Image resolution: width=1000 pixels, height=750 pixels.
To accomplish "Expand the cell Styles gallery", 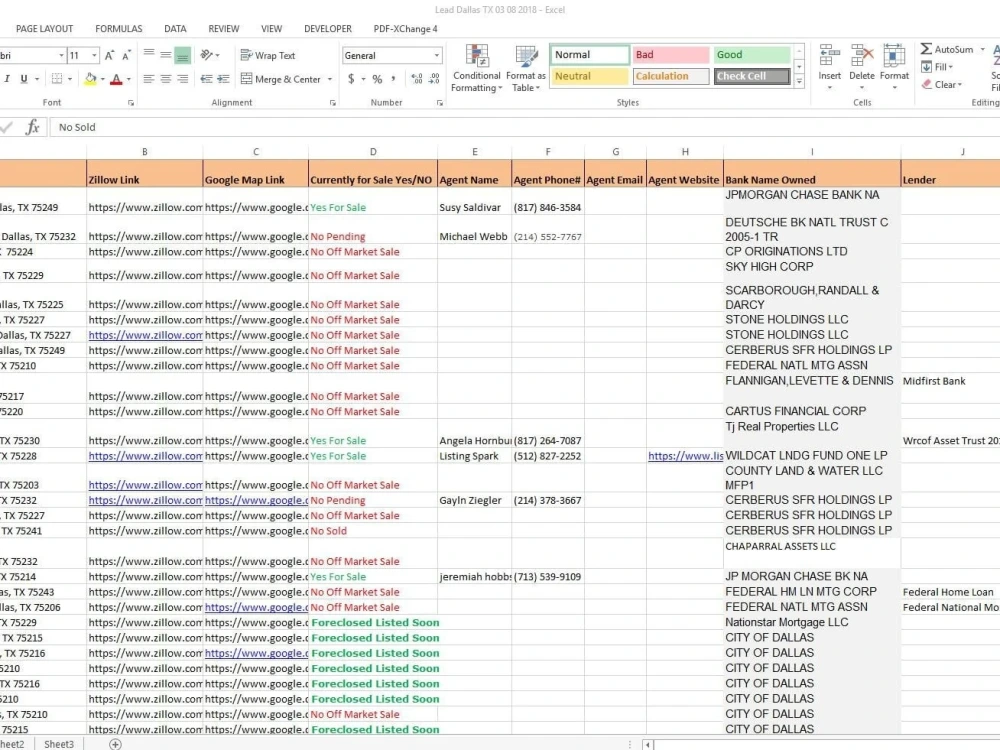I will pyautogui.click(x=799, y=81).
